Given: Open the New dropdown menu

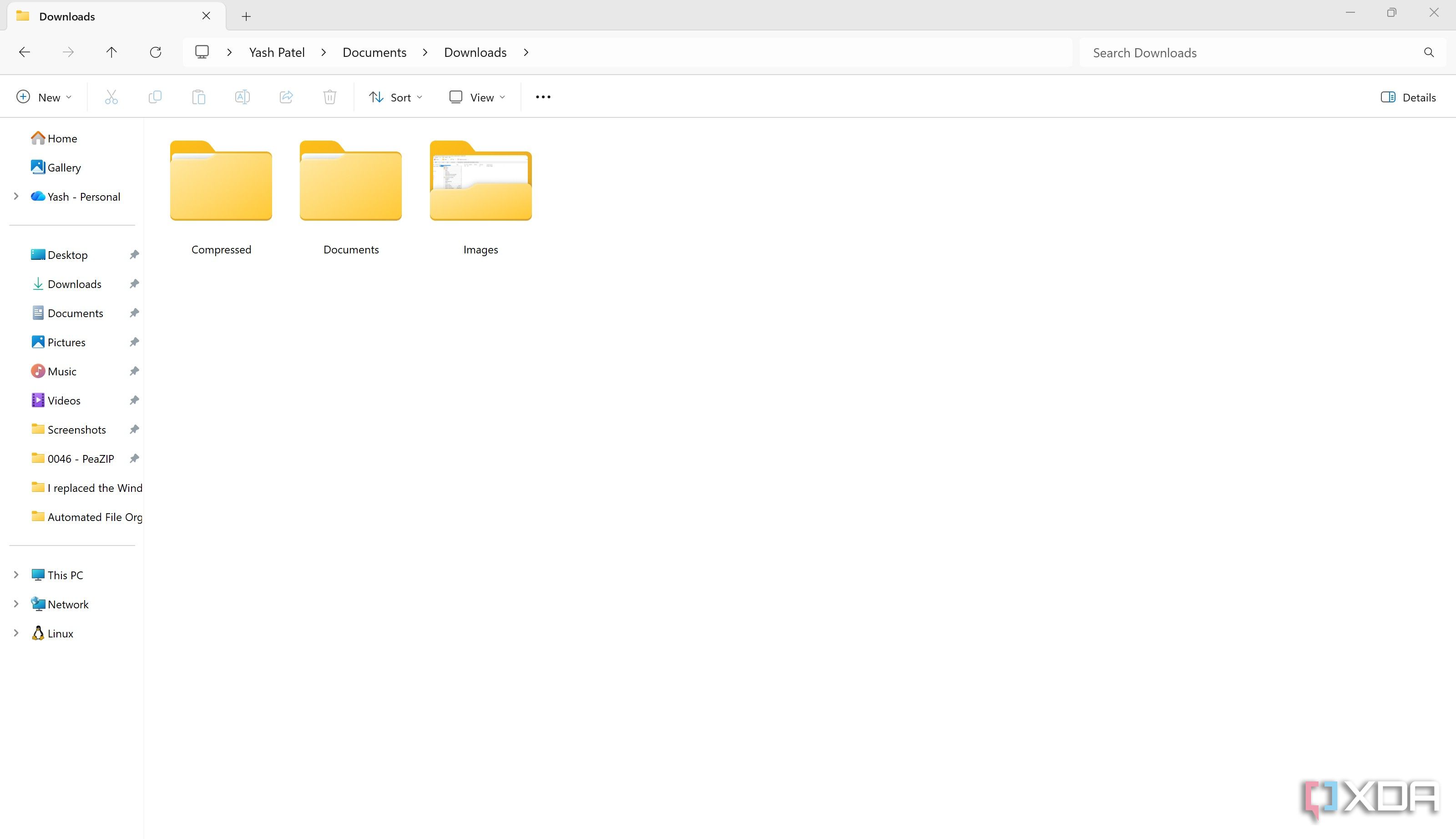Looking at the screenshot, I should pyautogui.click(x=44, y=97).
